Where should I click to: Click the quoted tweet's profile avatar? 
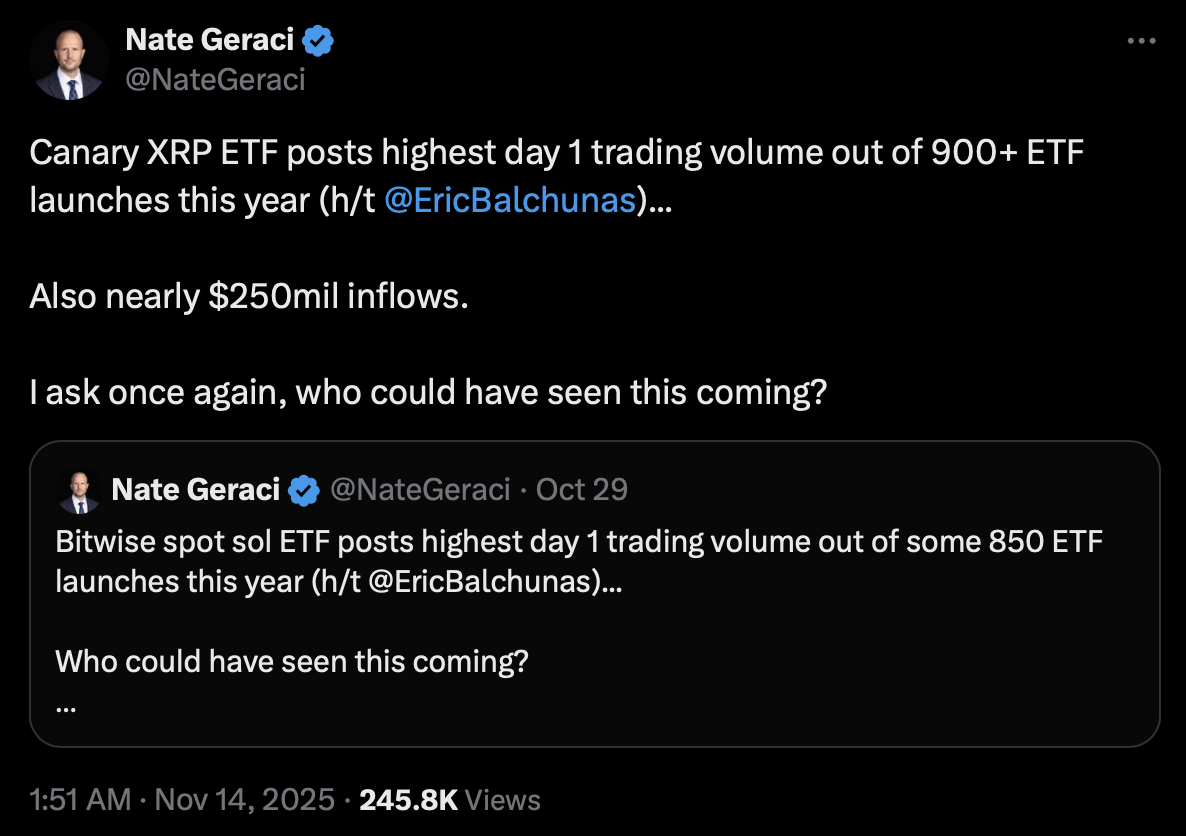pyautogui.click(x=78, y=490)
